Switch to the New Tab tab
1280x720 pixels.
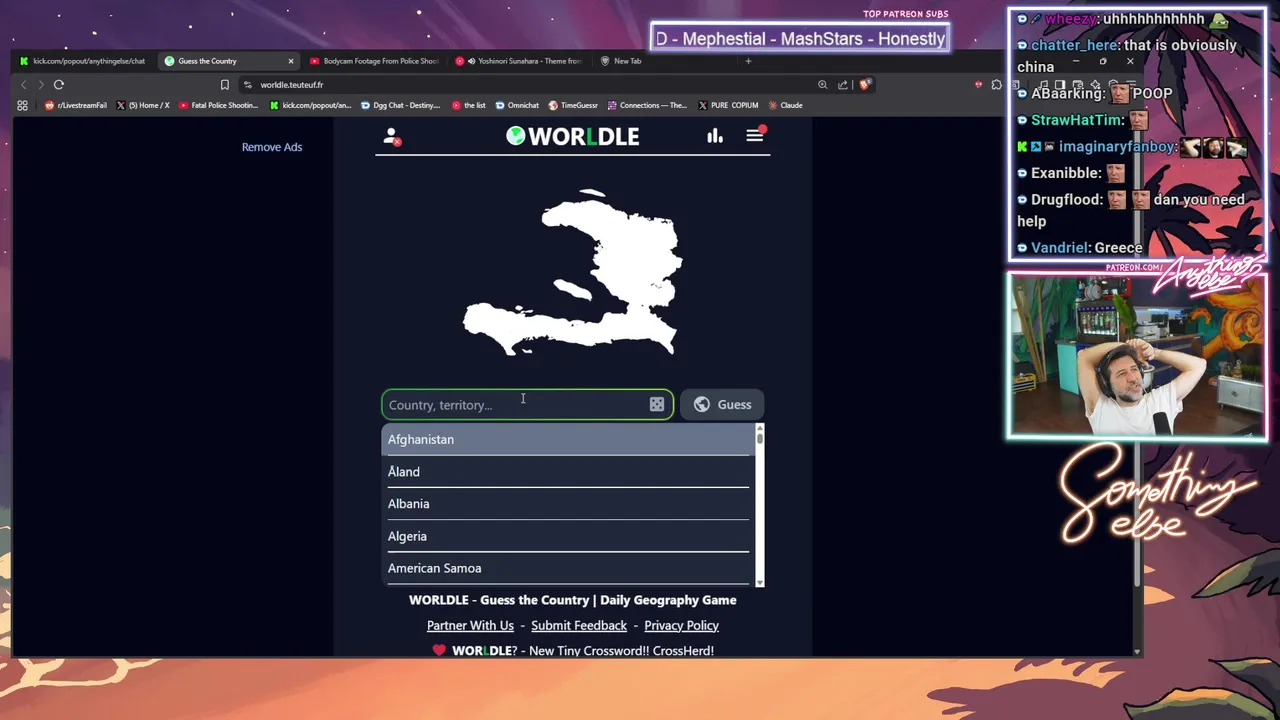click(621, 61)
